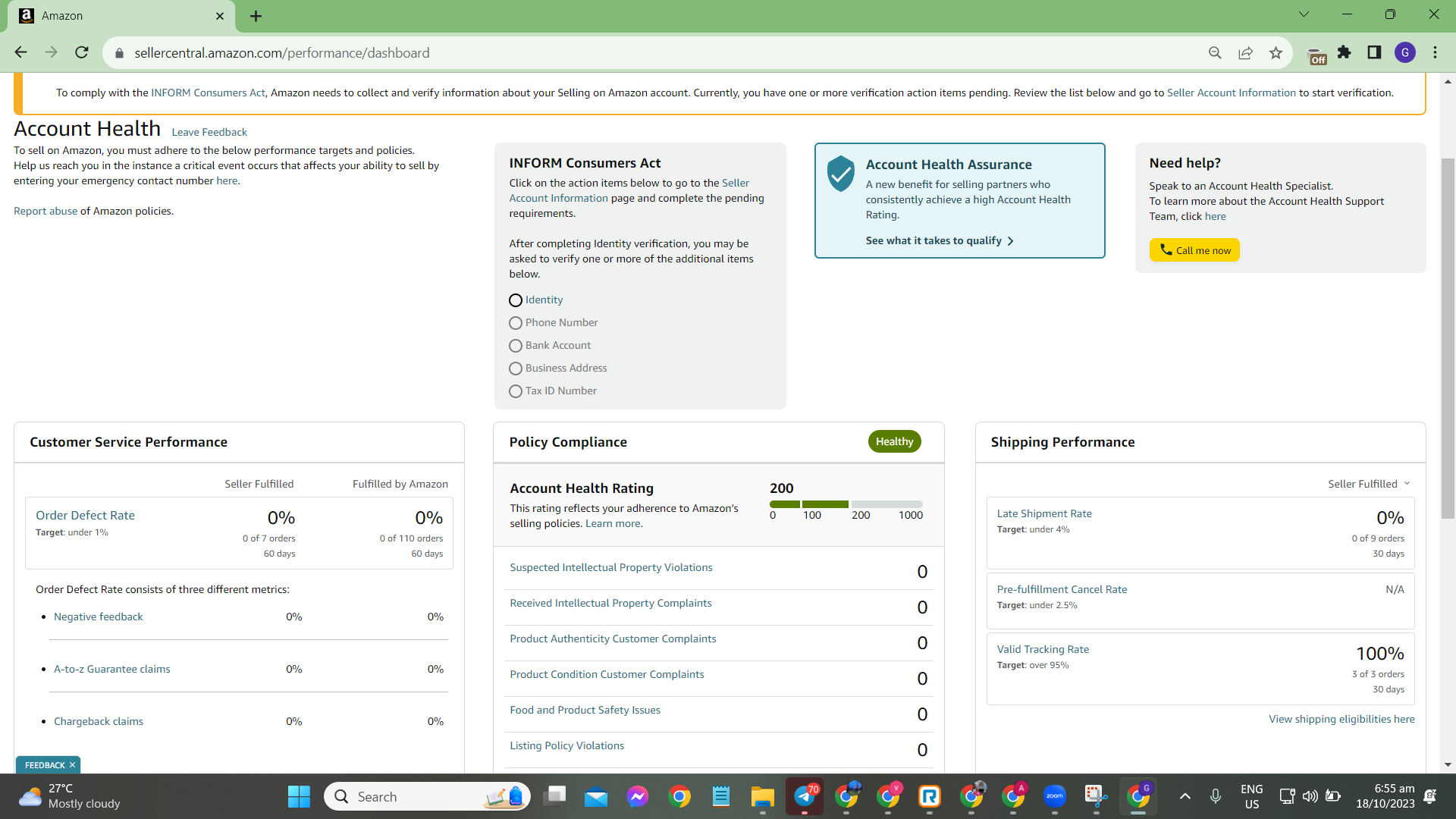Select the Tax ID Number verification item
The height and width of the screenshot is (819, 1456).
tap(553, 391)
